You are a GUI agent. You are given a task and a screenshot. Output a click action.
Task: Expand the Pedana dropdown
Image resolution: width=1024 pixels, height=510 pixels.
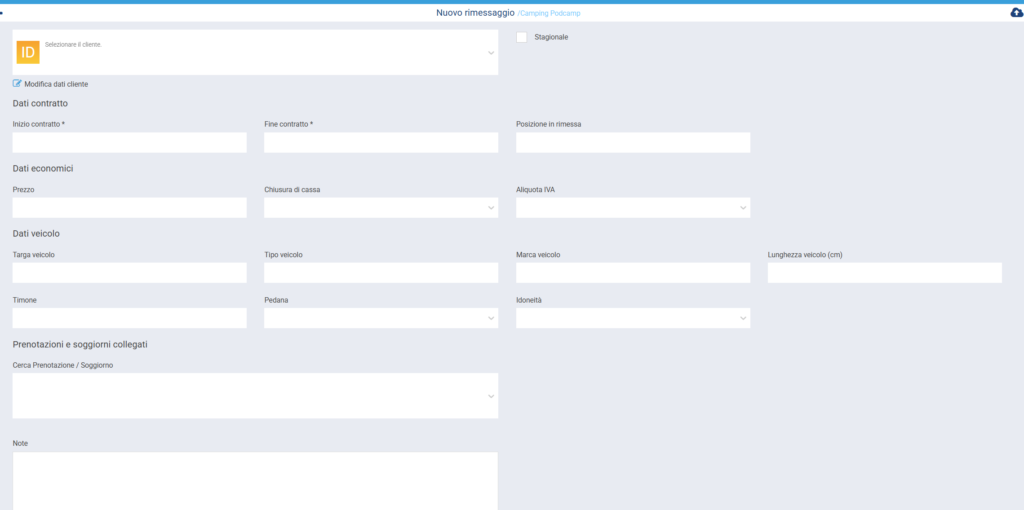click(x=380, y=318)
